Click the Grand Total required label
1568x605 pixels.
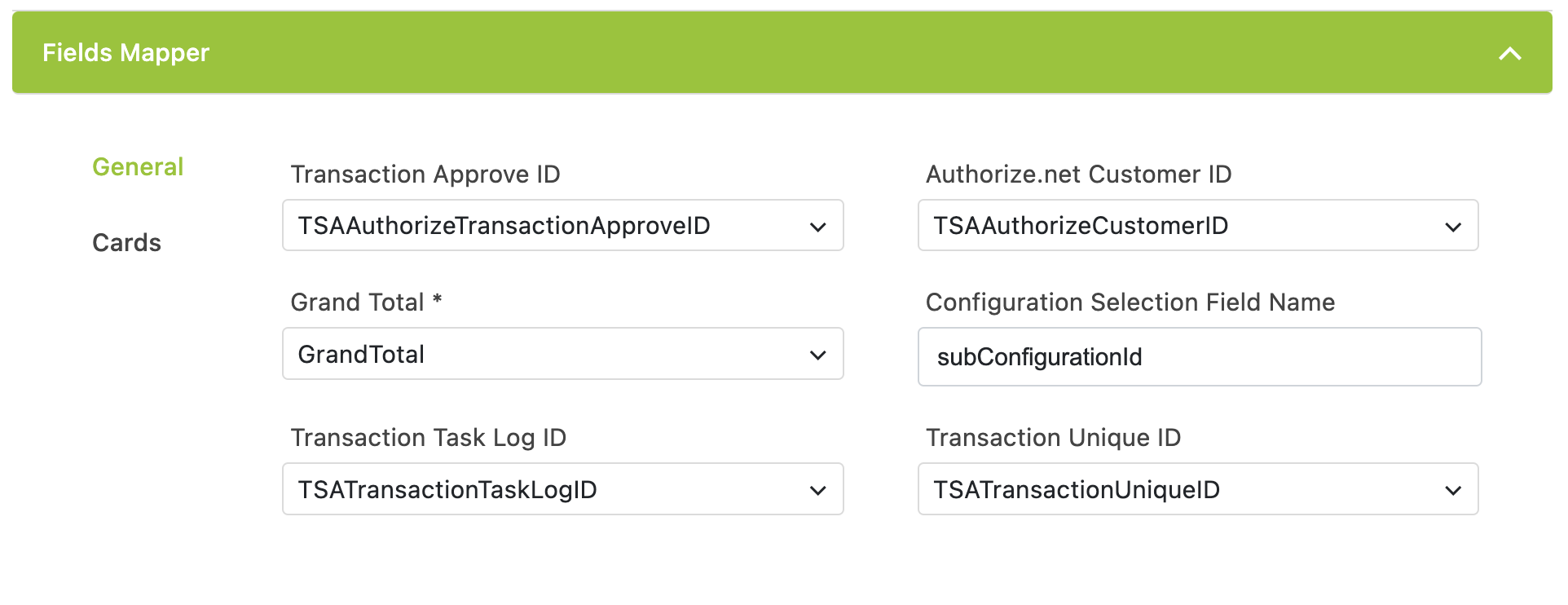click(x=367, y=302)
